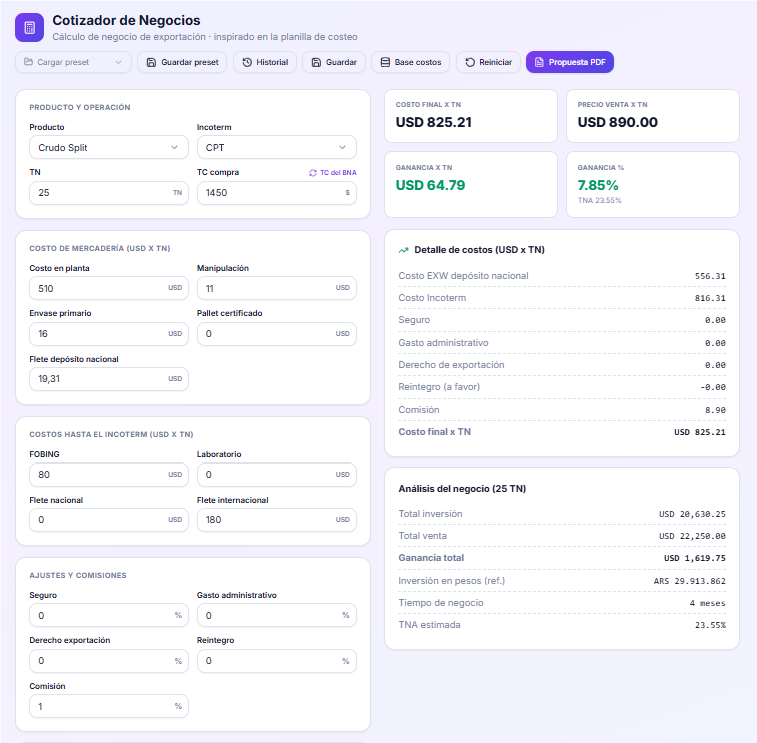Viewport: 757px width, 743px height.
Task: Edit the Laboratorio field
Action: pos(277,475)
